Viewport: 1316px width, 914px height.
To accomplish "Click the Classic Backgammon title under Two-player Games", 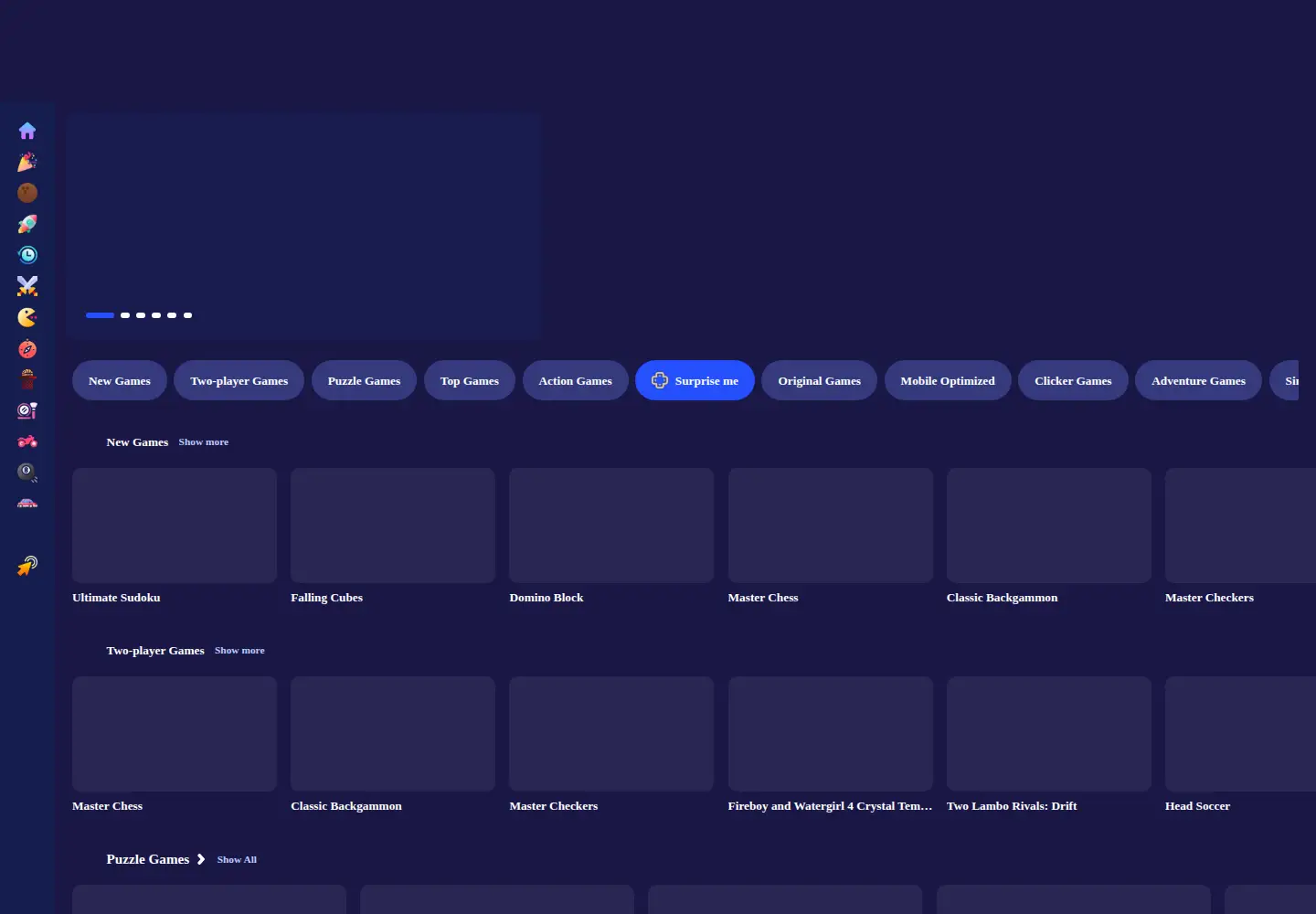I will 346,806.
